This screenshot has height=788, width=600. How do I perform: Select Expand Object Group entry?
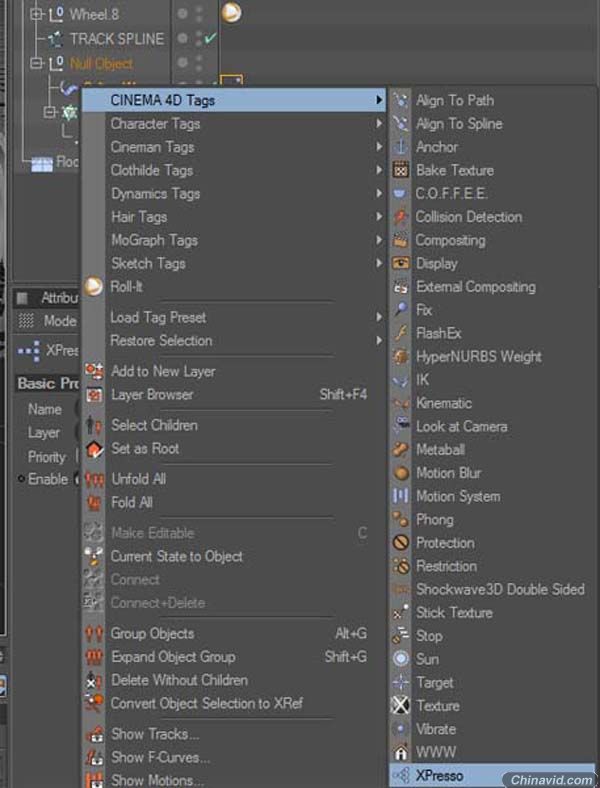(x=234, y=656)
